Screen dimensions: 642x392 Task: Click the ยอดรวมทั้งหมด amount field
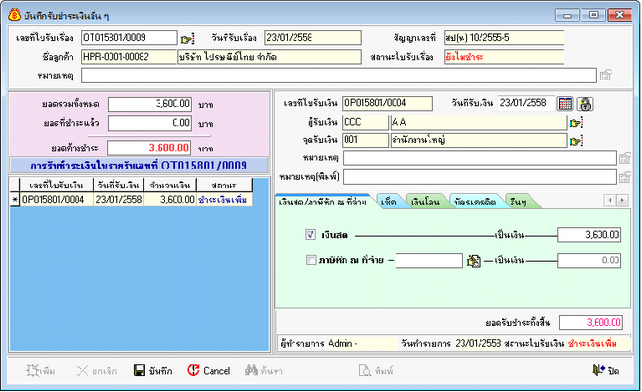(x=150, y=104)
